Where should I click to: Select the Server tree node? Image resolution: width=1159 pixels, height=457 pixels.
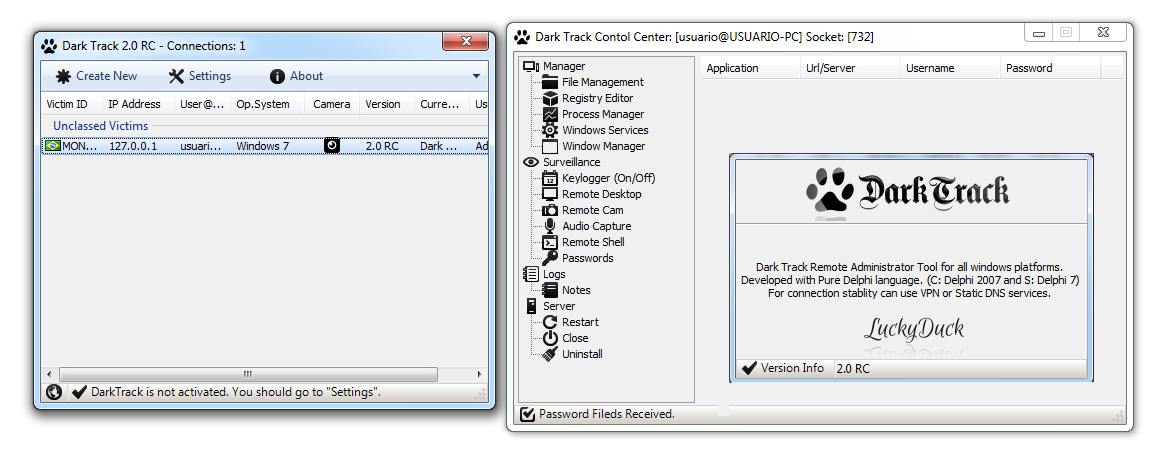[x=559, y=306]
